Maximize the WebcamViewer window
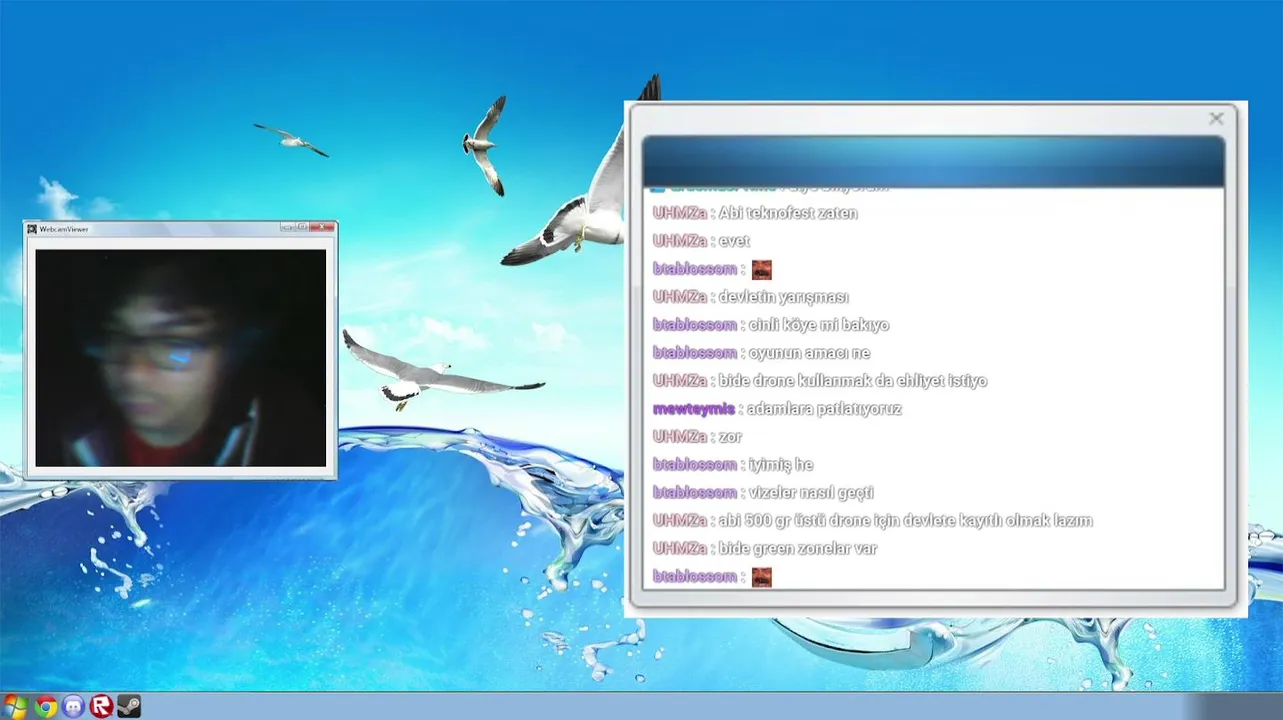Viewport: 1283px width, 720px height. pyautogui.click(x=302, y=227)
